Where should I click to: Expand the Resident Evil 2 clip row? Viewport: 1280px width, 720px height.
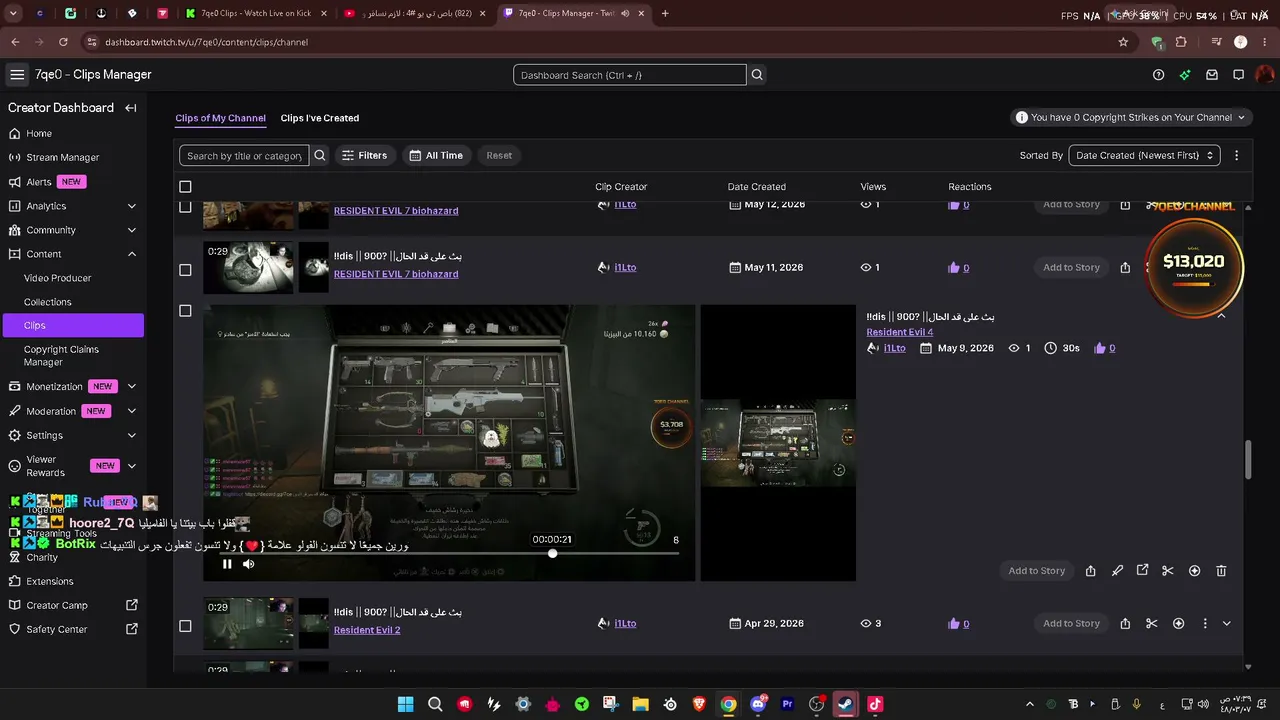point(1227,624)
